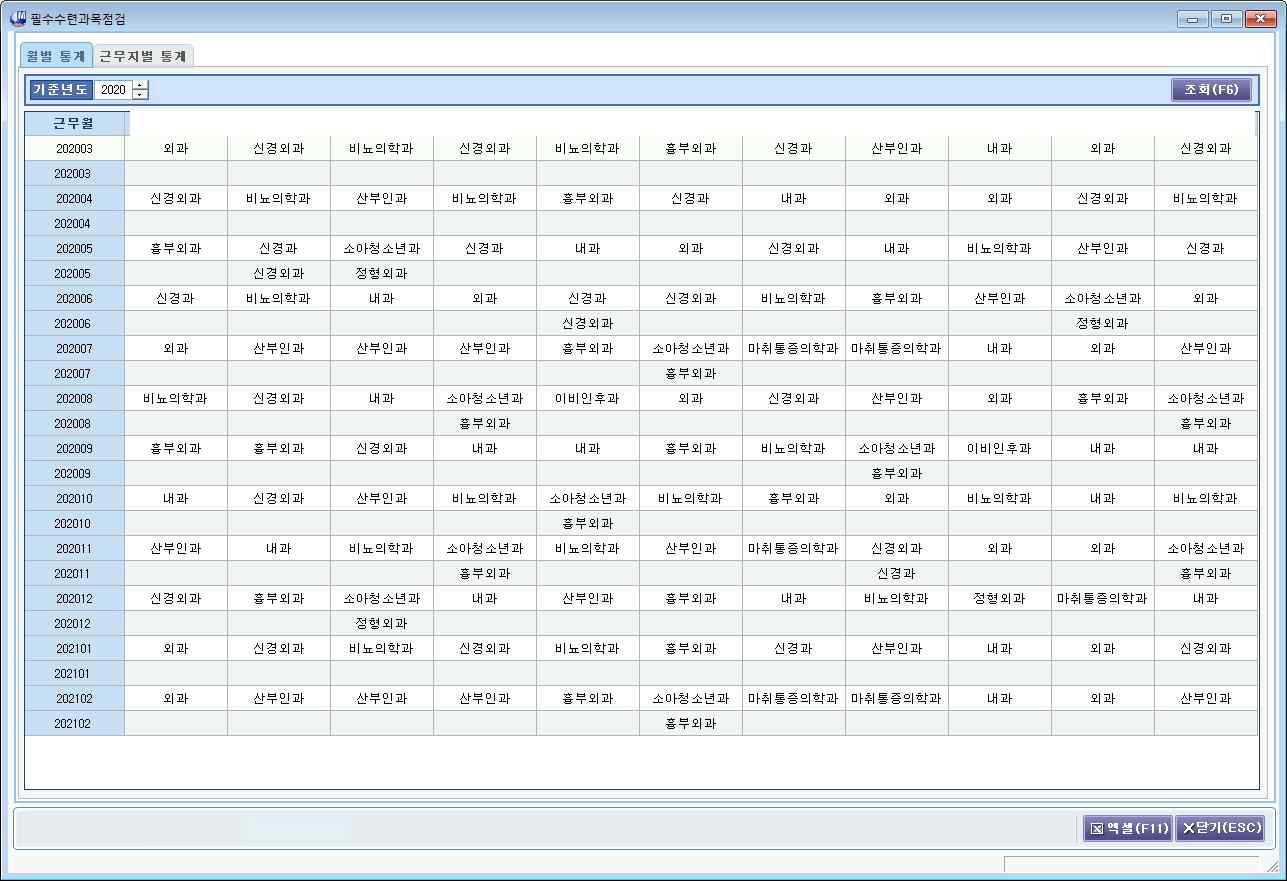Viewport: 1287px width, 881px height.
Task: Close the window with 닫기(ESC) button
Action: coord(1220,828)
